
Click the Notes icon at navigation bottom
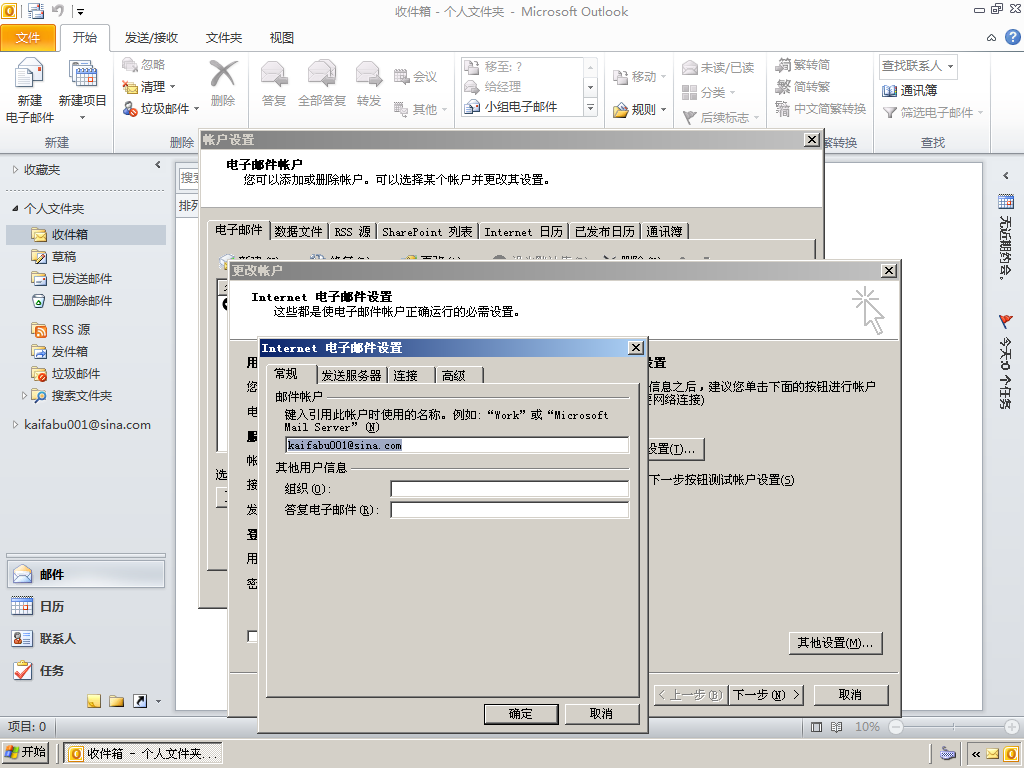click(94, 701)
